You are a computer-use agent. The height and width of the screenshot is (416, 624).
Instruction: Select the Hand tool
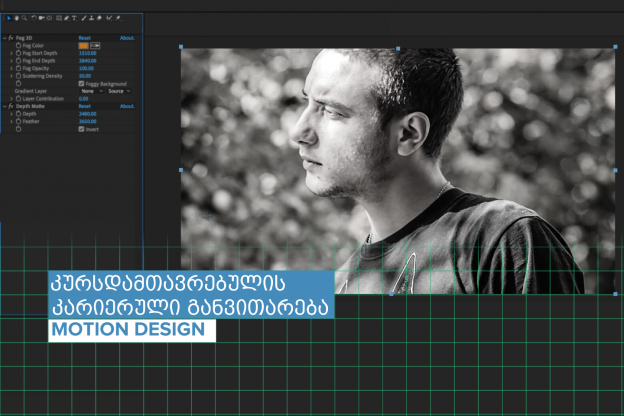point(16,18)
